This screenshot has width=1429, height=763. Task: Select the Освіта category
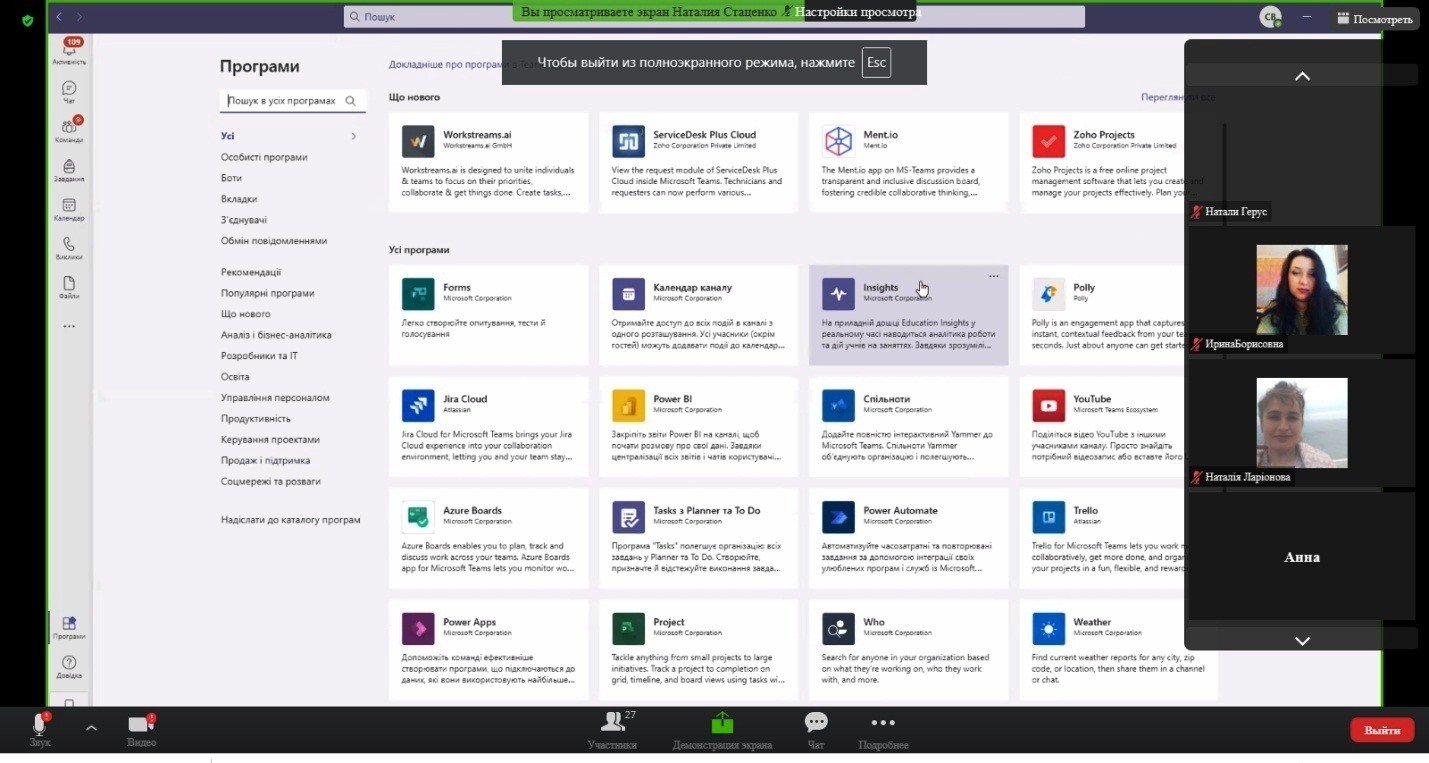[235, 377]
